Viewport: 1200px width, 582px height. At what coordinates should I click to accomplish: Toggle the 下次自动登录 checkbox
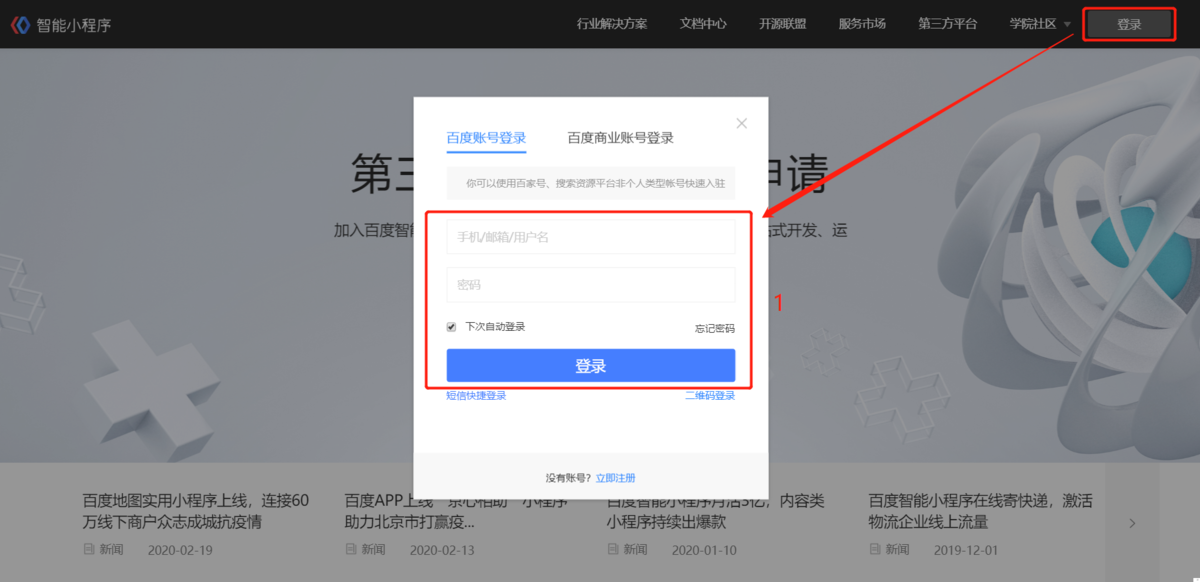coord(452,327)
